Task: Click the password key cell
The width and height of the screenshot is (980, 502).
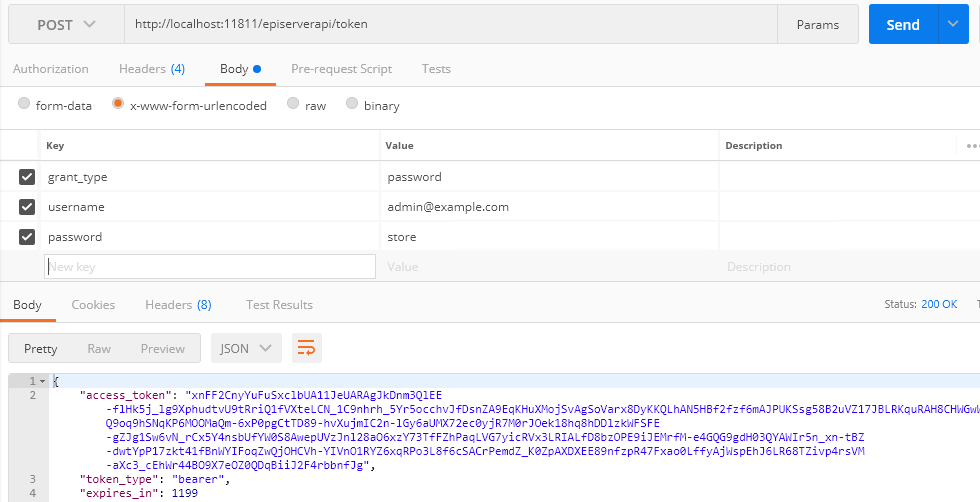Action: [x=209, y=237]
